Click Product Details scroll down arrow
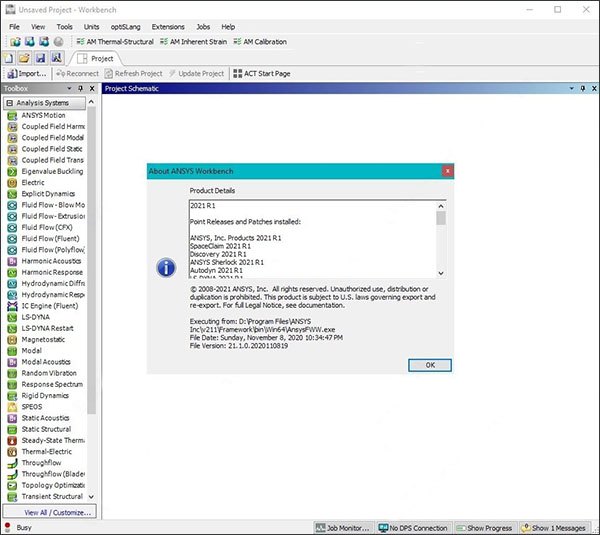The width and height of the screenshot is (600, 535). (441, 273)
